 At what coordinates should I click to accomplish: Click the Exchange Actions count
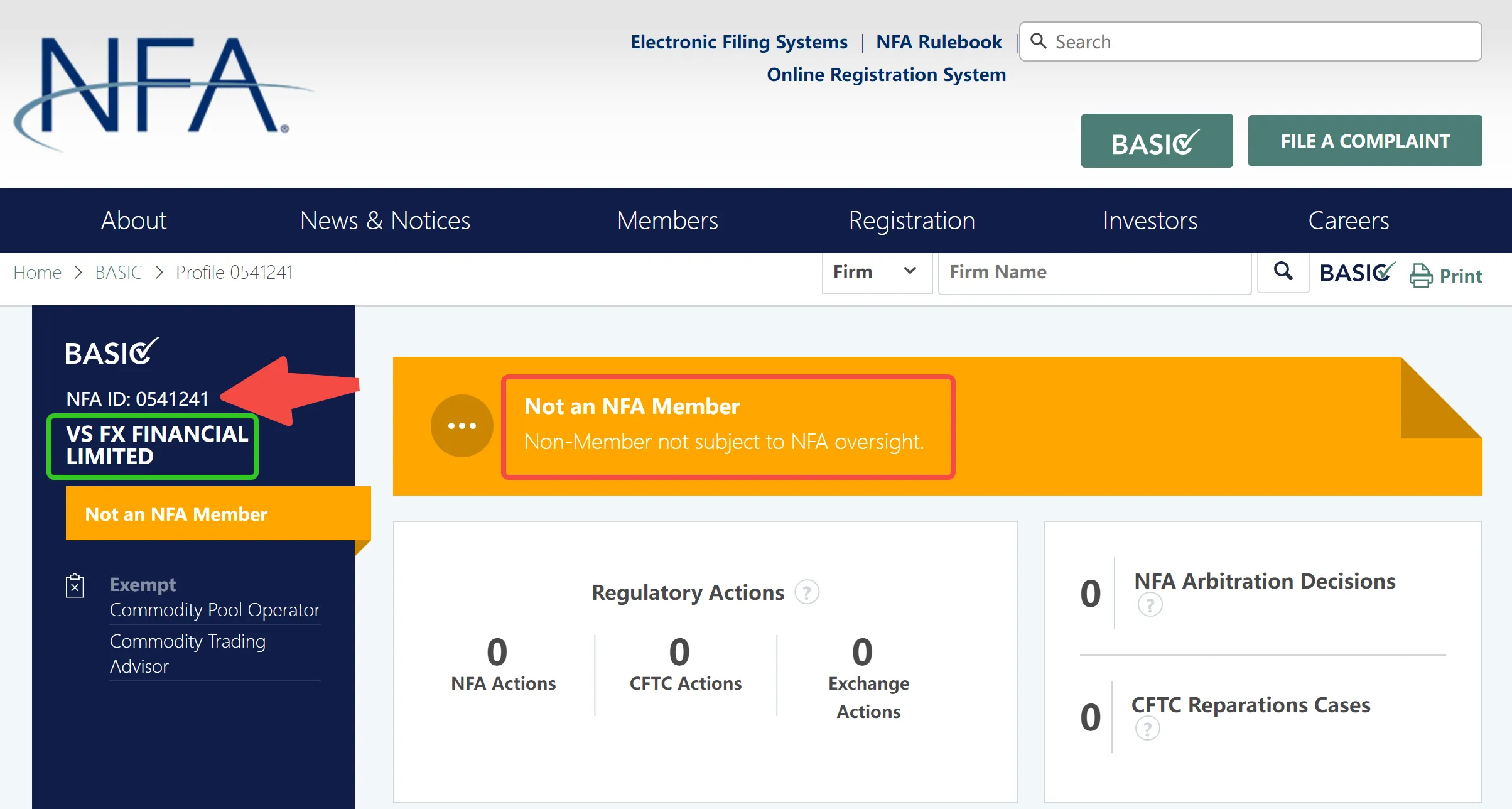[862, 651]
